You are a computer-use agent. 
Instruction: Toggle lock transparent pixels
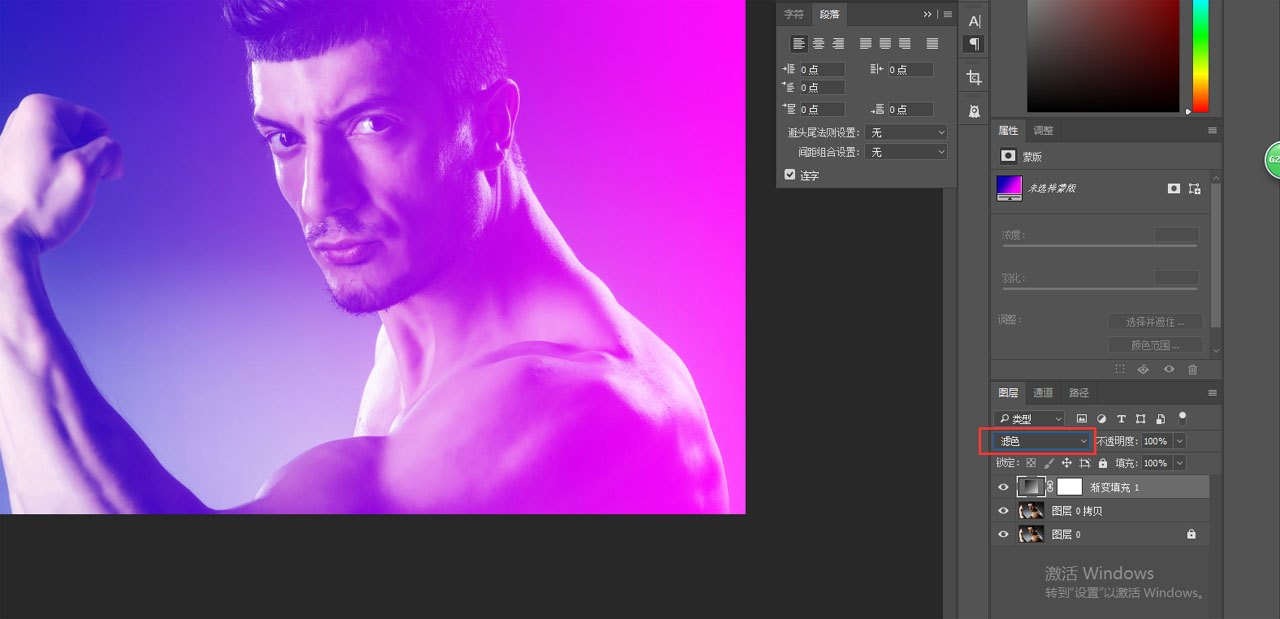click(x=1031, y=463)
